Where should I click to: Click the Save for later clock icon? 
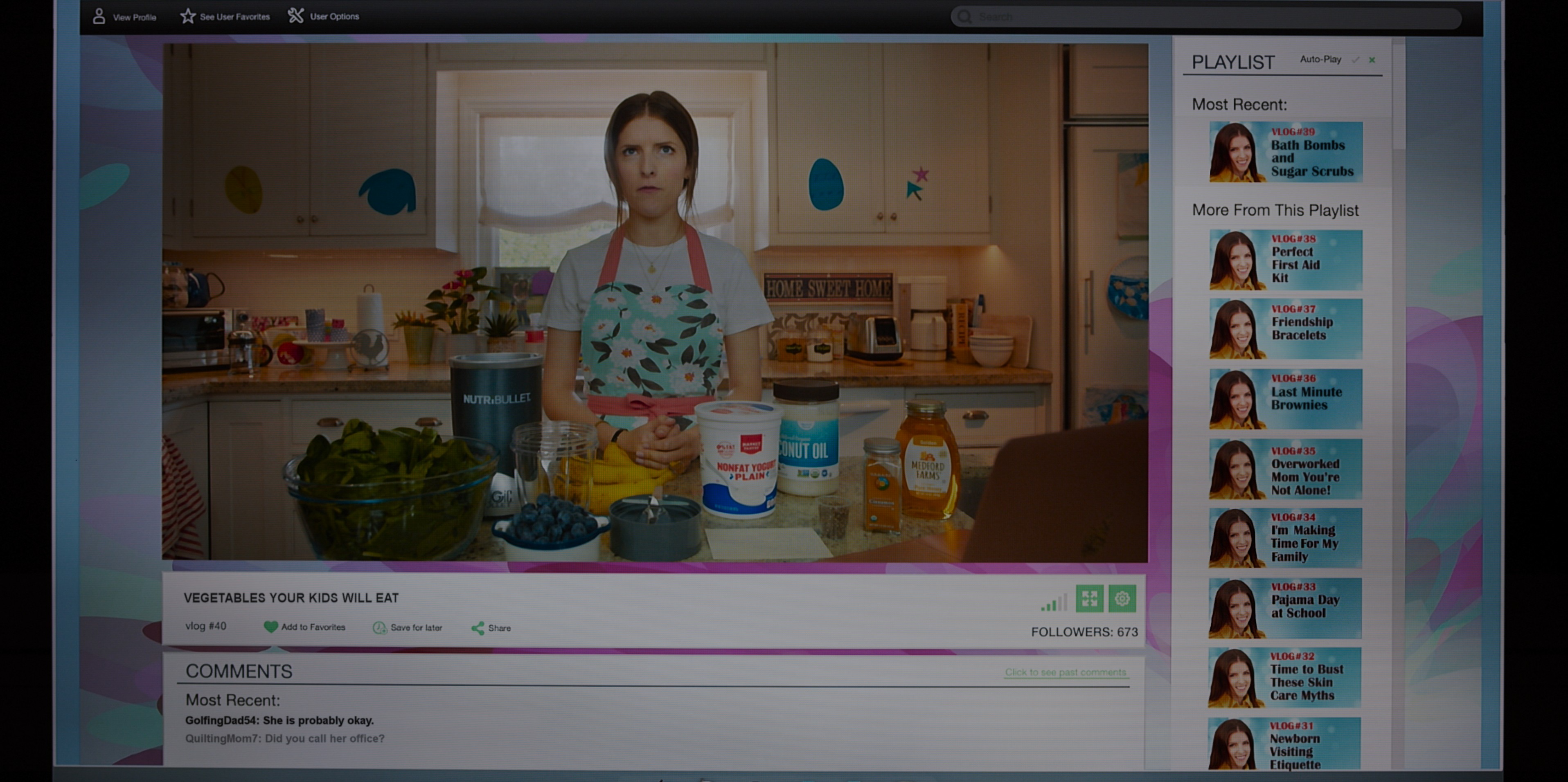pyautogui.click(x=379, y=627)
